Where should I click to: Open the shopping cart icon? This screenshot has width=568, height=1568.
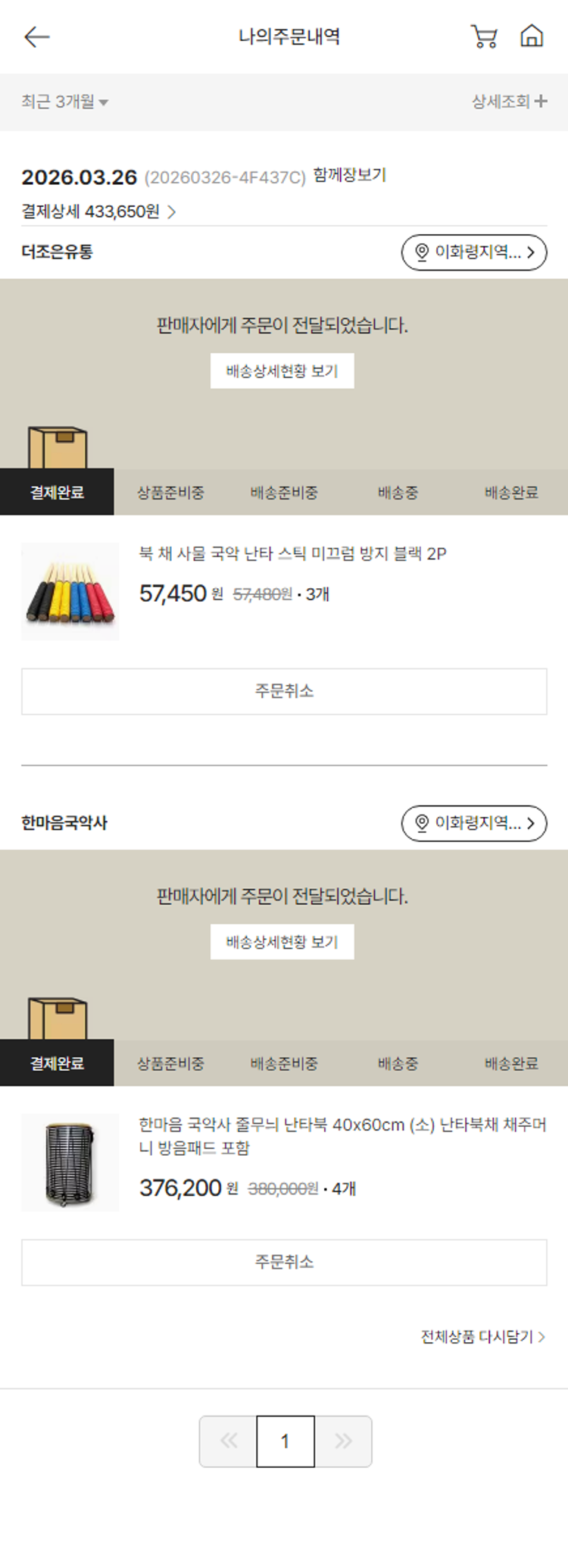pos(484,36)
